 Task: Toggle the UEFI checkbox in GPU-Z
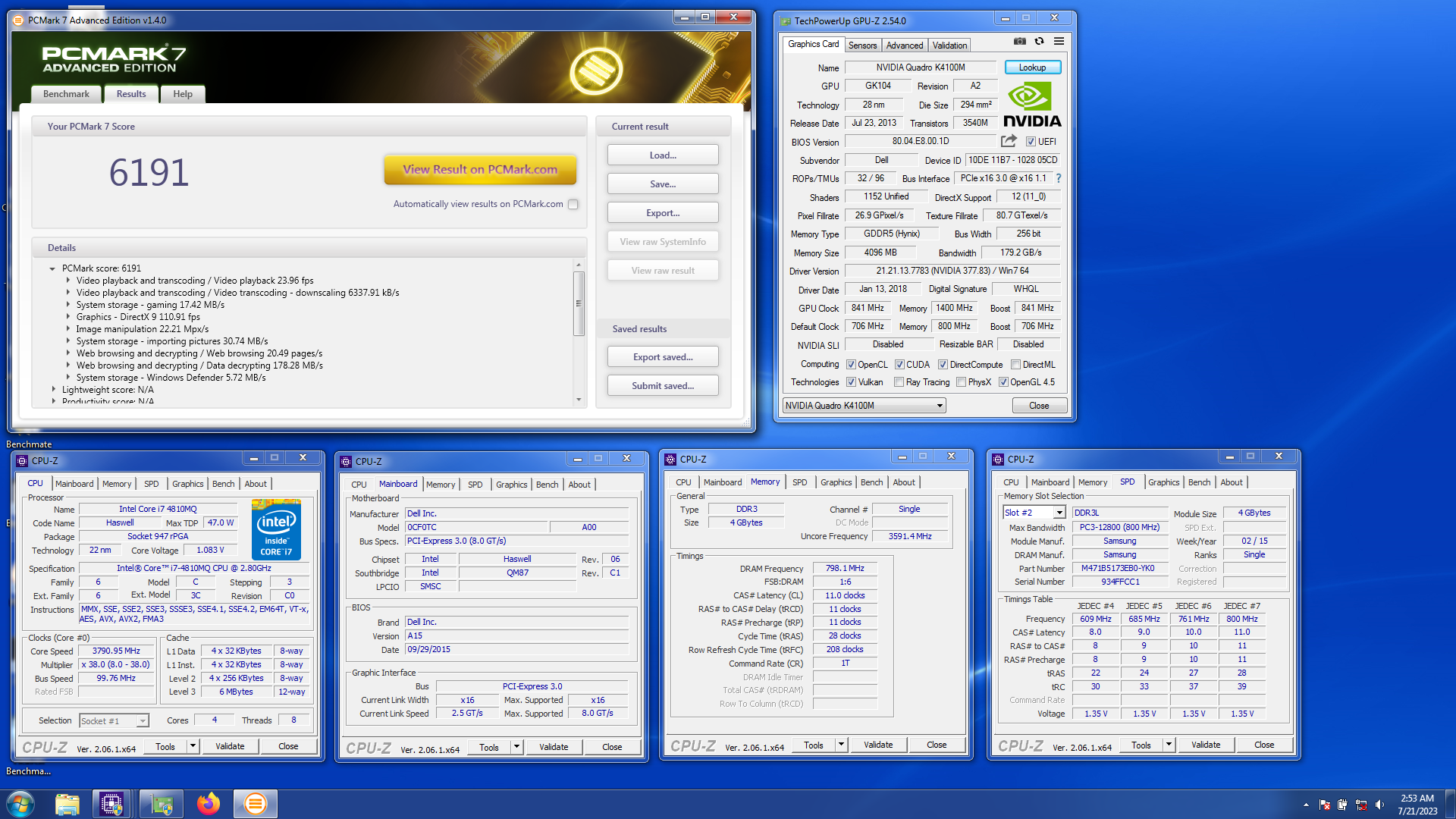(1031, 142)
